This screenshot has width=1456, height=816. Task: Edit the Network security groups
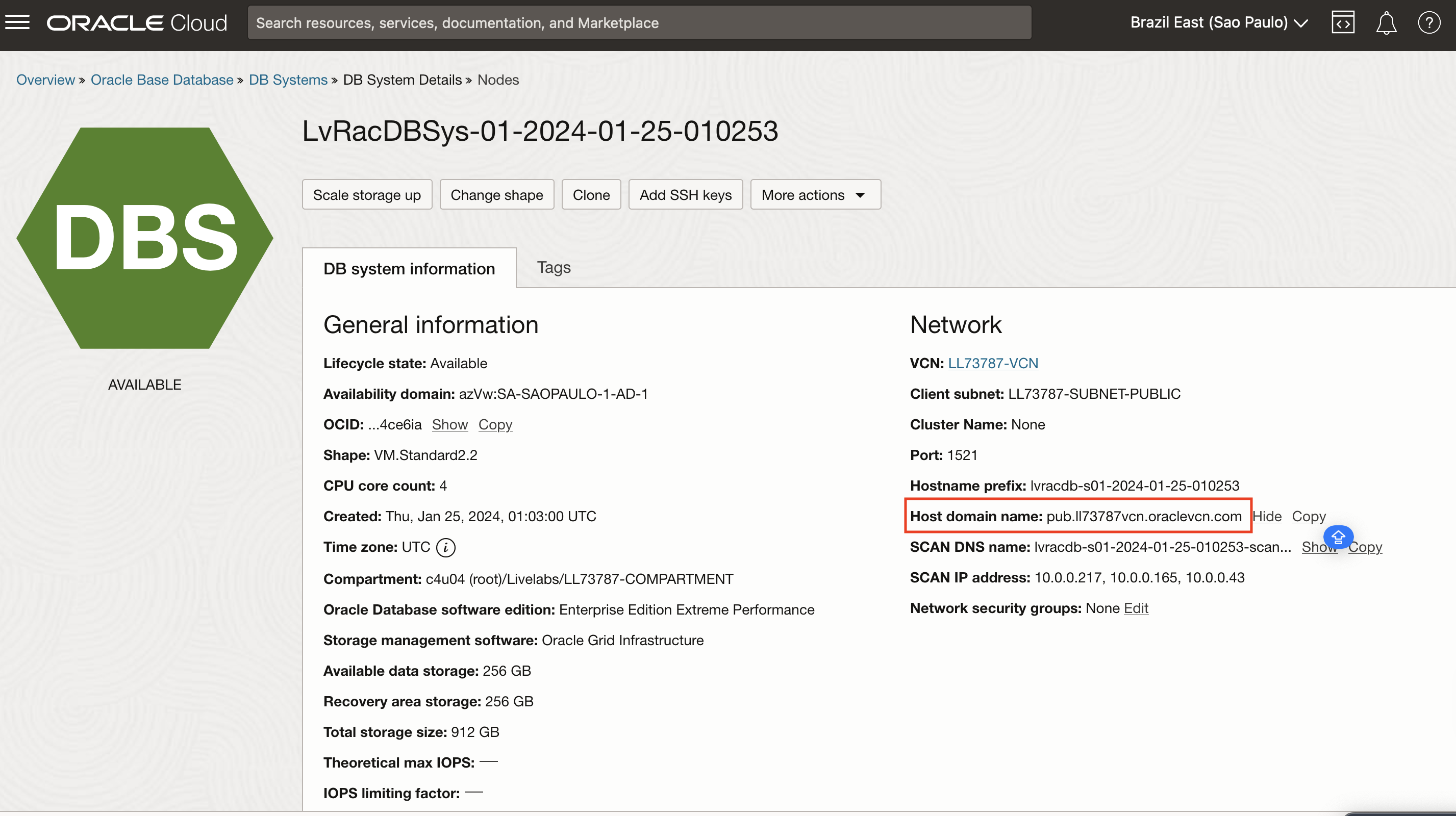tap(1136, 608)
